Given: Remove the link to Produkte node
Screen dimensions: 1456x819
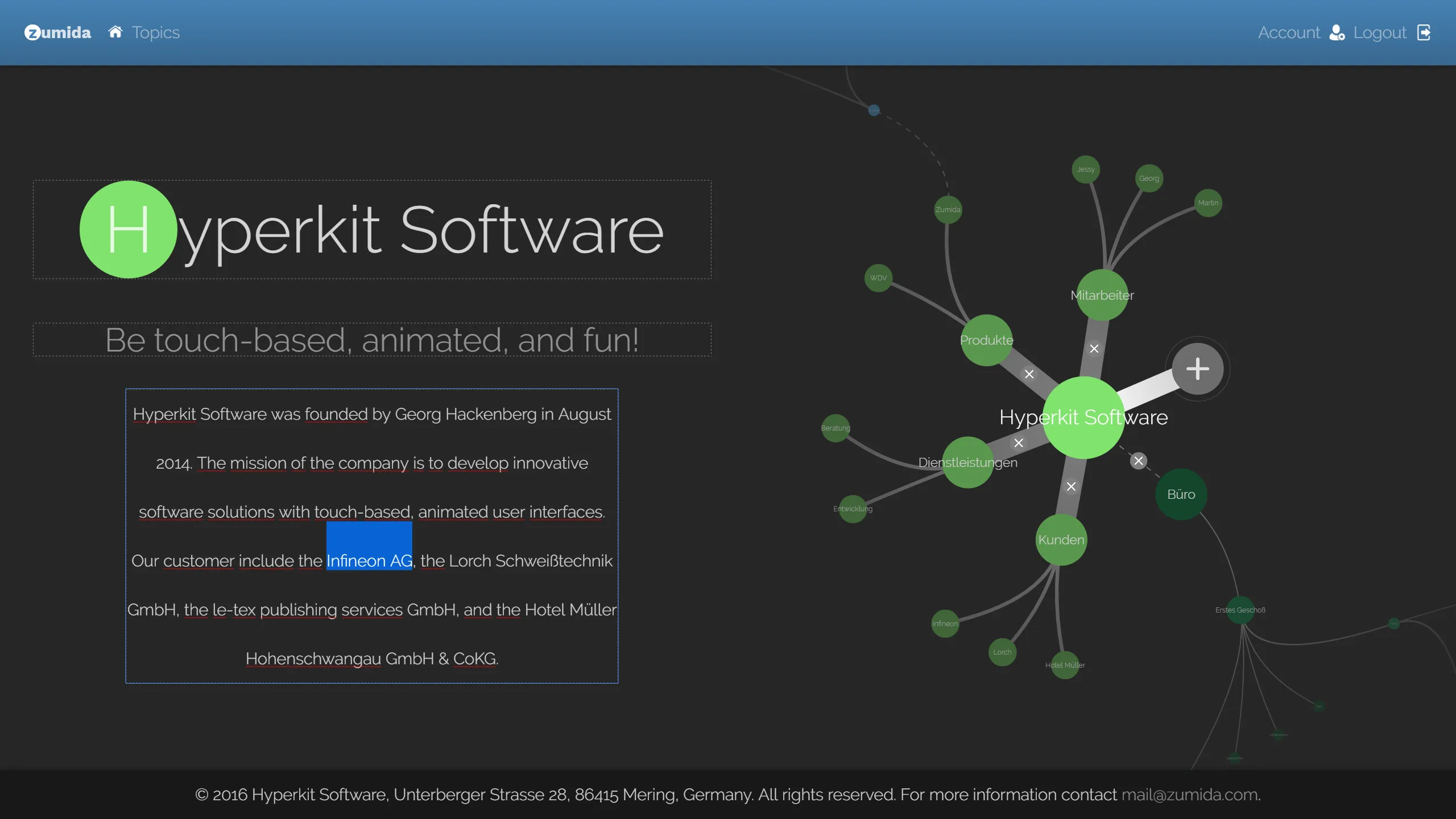Looking at the screenshot, I should coord(1029,374).
